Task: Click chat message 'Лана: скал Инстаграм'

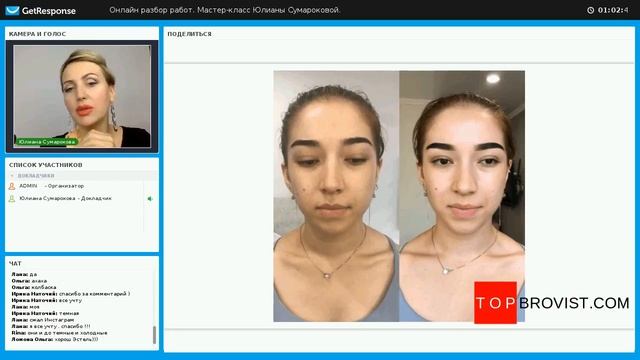Action: click(42, 320)
